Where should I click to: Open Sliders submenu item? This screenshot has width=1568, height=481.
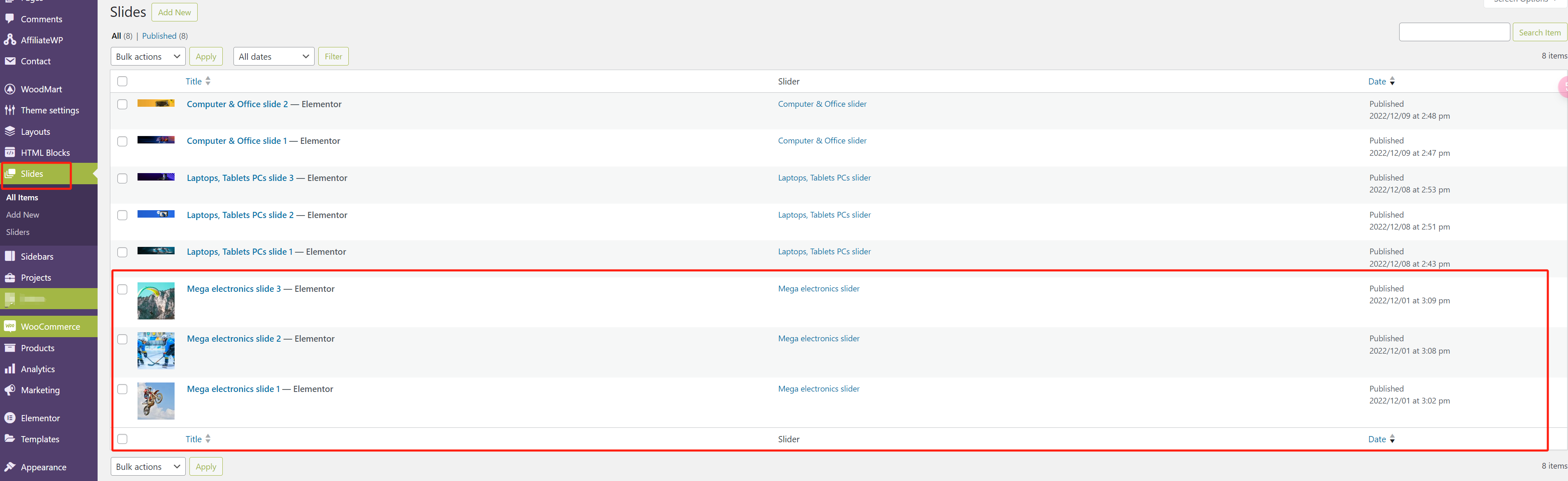coord(18,232)
